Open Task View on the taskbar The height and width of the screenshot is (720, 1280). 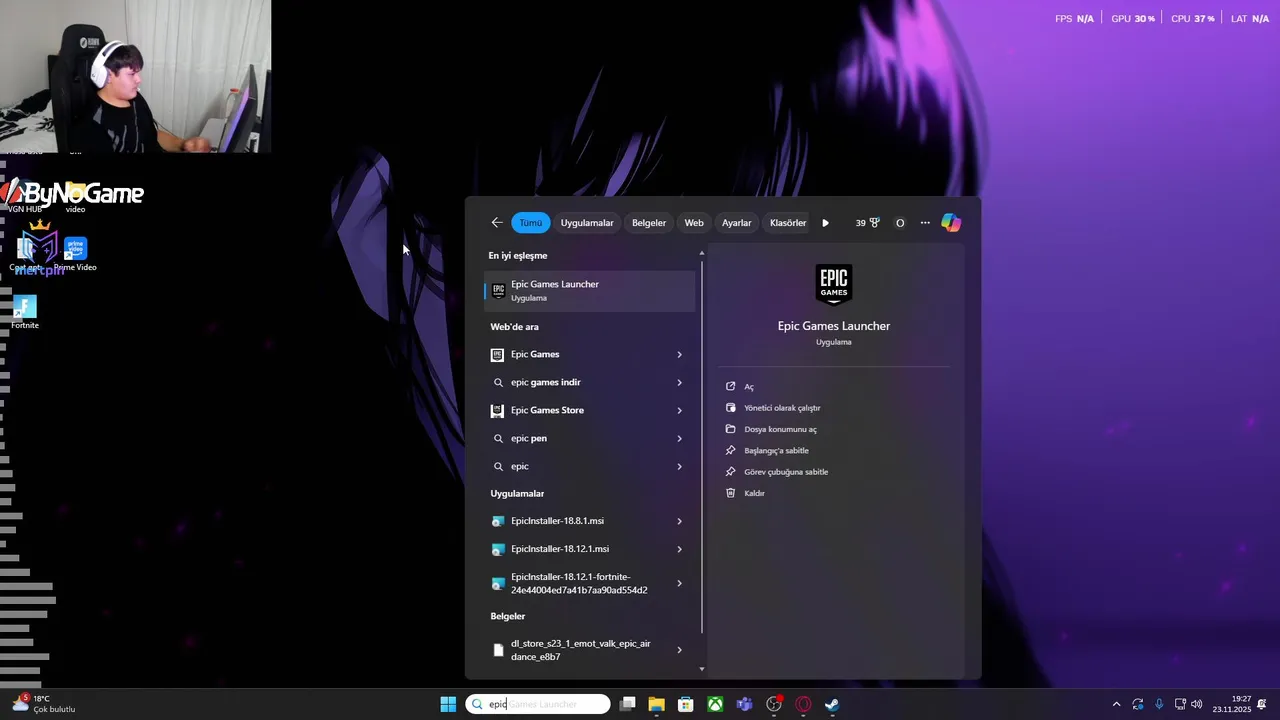click(x=627, y=704)
